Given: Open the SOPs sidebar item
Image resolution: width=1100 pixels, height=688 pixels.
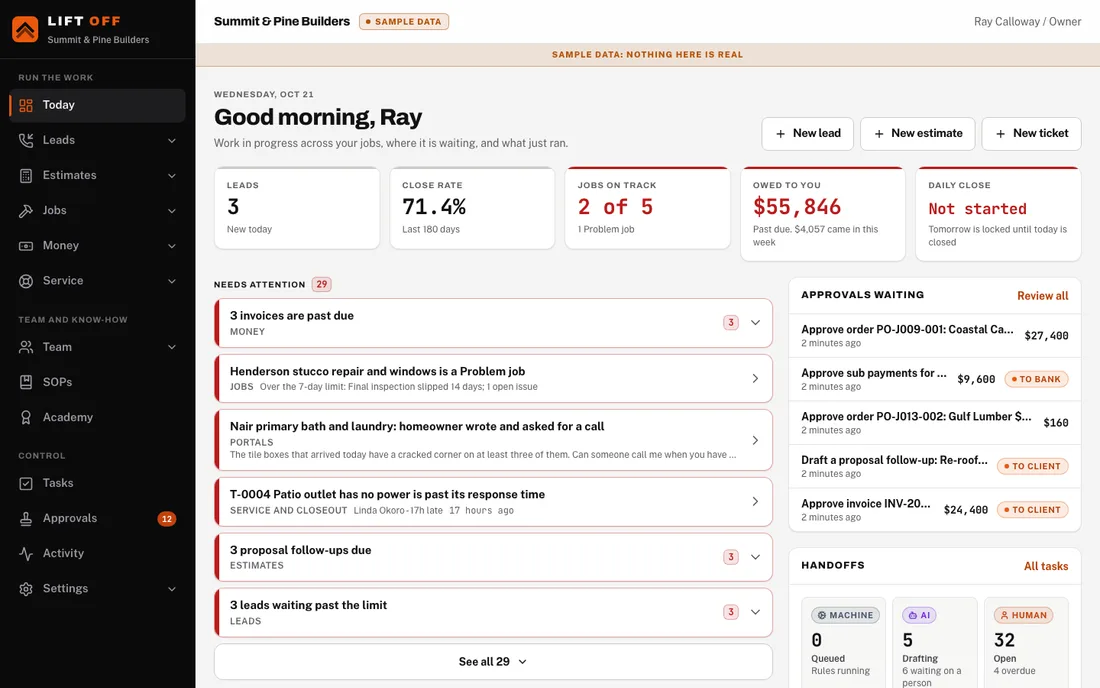Looking at the screenshot, I should [98, 382].
